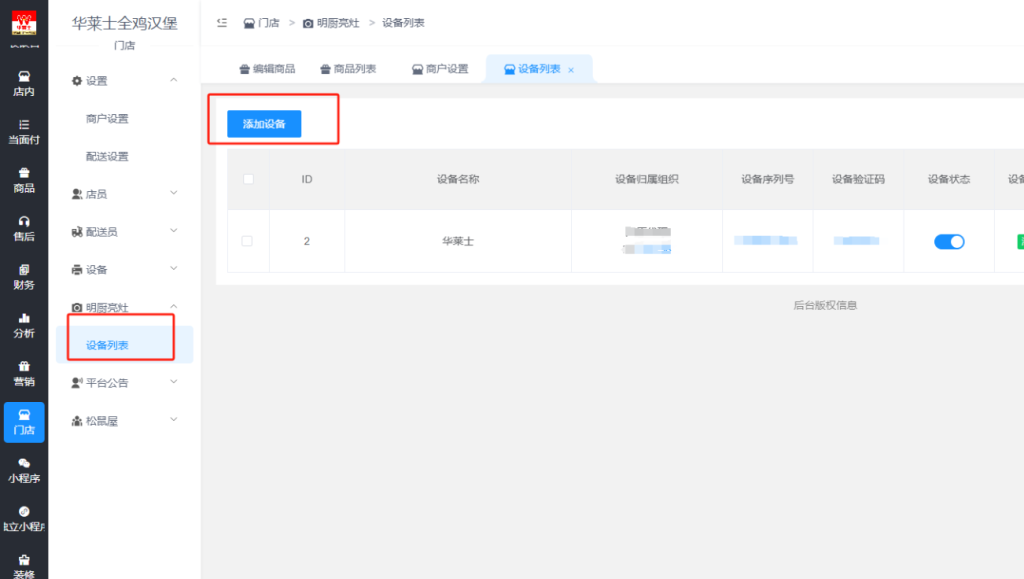The width and height of the screenshot is (1024, 579).
Task: Expand the 设备 menu chevron
Action: click(174, 268)
